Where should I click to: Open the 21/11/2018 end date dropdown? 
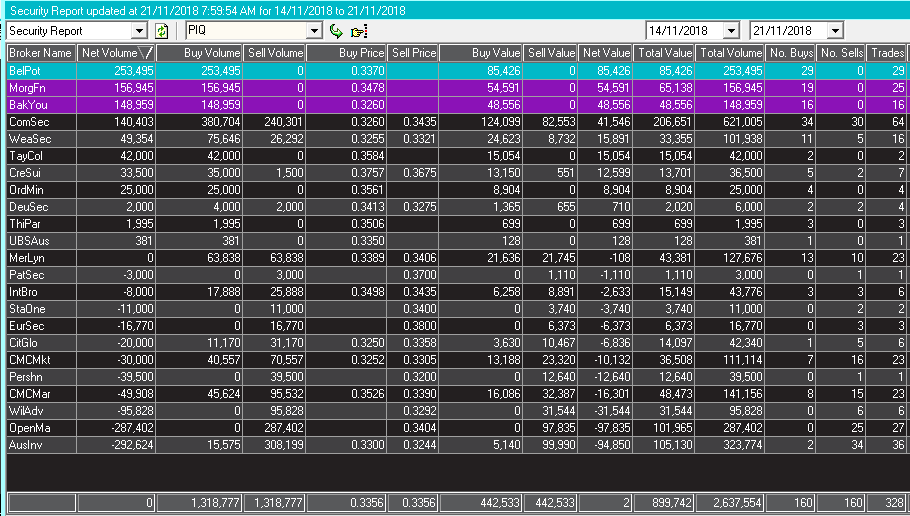pos(835,31)
